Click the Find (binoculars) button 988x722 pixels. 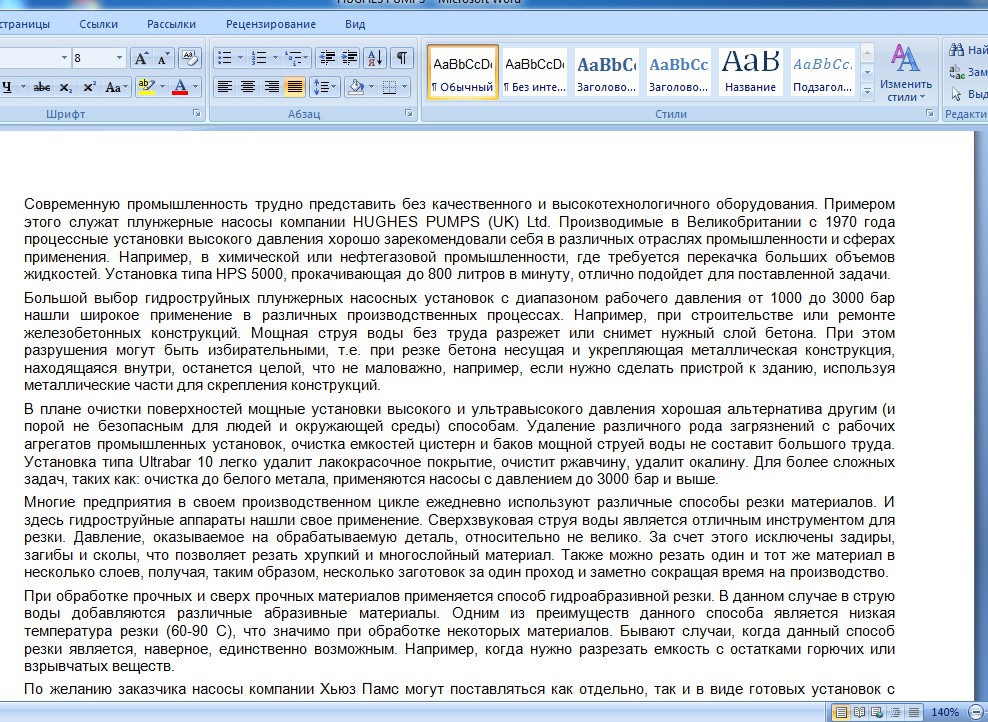[967, 49]
